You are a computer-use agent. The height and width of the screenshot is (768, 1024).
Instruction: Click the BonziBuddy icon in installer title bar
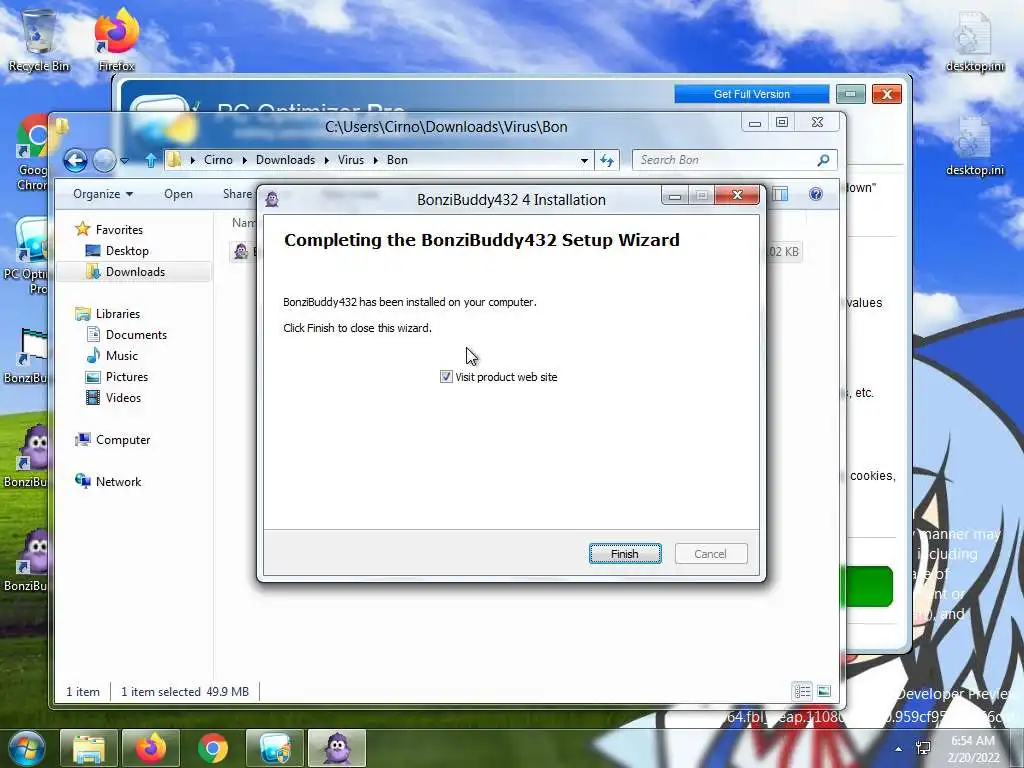pyautogui.click(x=272, y=199)
